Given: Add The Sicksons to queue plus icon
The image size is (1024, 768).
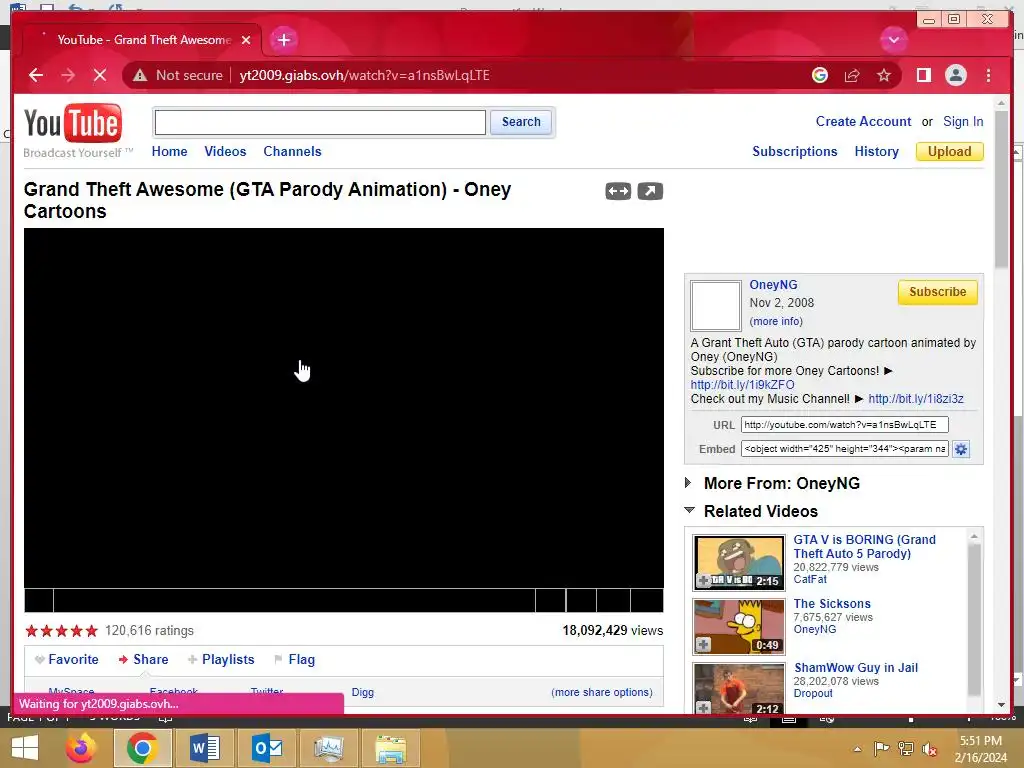Looking at the screenshot, I should click(703, 645).
